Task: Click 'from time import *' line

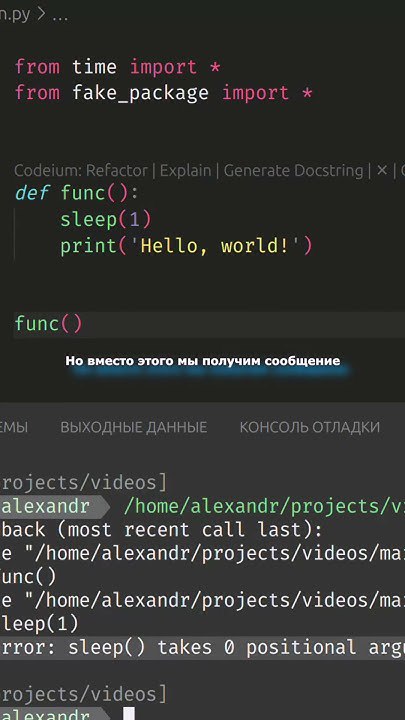Action: pos(118,67)
